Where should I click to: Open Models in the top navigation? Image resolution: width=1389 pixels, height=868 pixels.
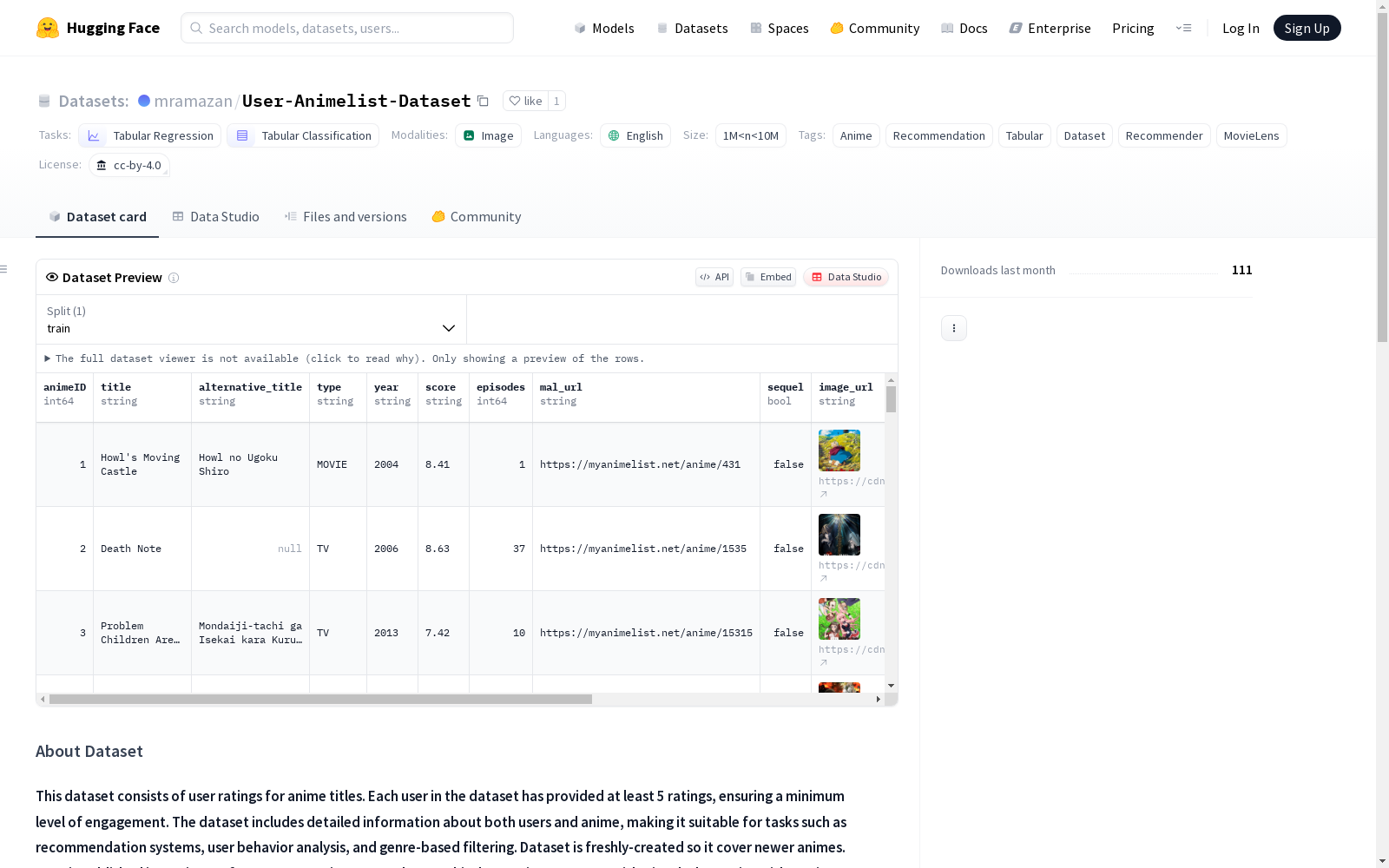point(604,28)
